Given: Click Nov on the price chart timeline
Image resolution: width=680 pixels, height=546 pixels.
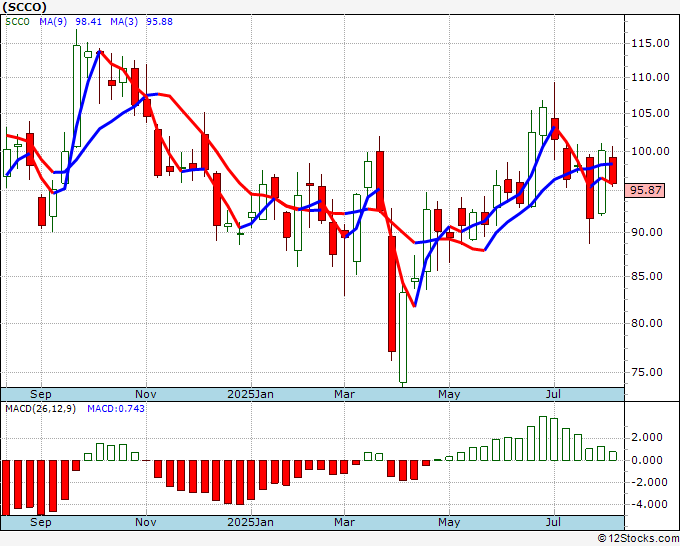Looking at the screenshot, I should pos(146,394).
